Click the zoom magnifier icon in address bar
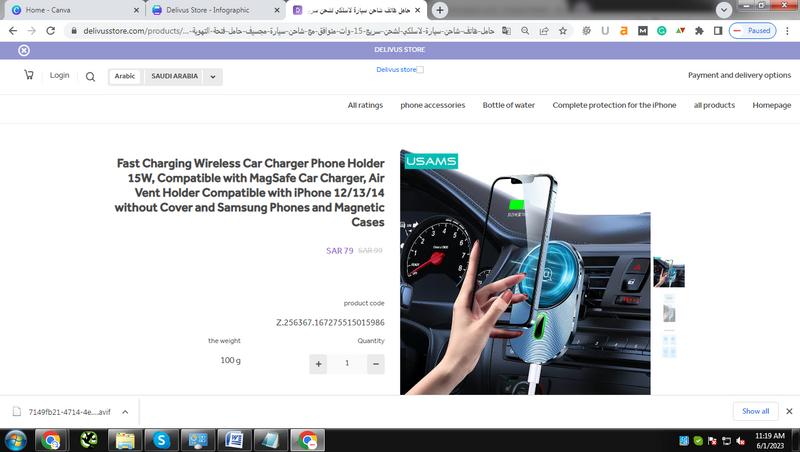The height and width of the screenshot is (452, 800). (525, 31)
